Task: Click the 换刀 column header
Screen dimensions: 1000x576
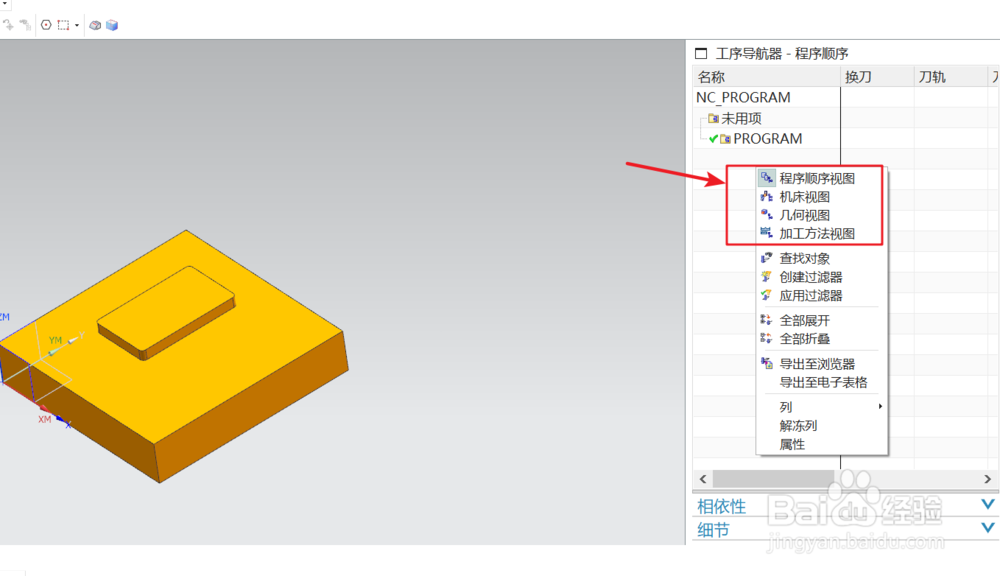Action: (x=877, y=77)
